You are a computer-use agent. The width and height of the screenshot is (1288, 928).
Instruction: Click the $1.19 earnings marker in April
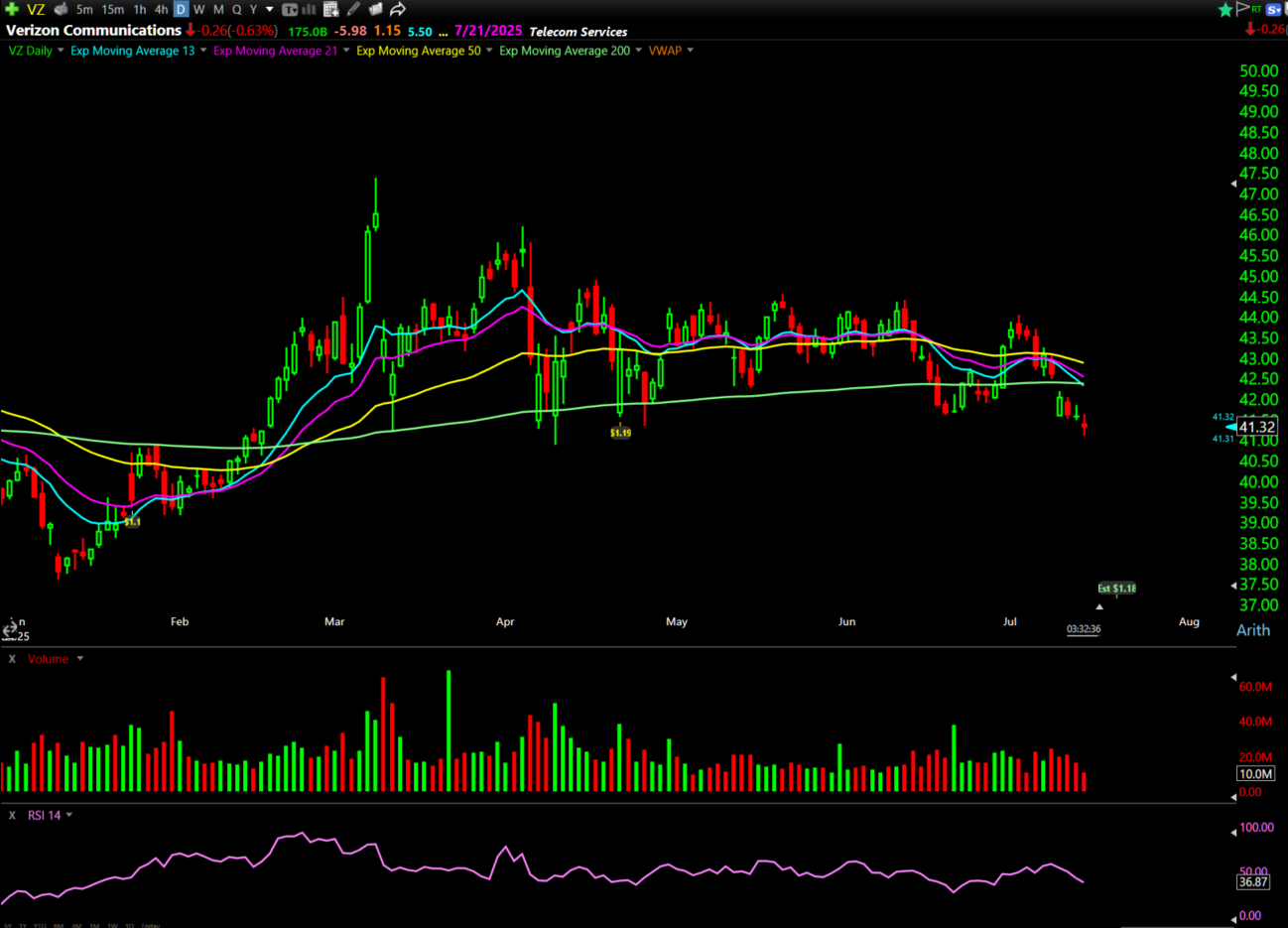click(x=620, y=433)
